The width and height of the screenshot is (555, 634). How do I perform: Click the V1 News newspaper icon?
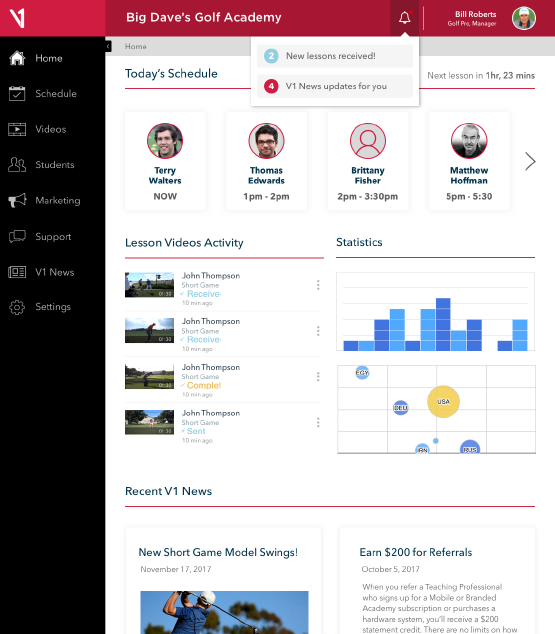pyautogui.click(x=17, y=272)
